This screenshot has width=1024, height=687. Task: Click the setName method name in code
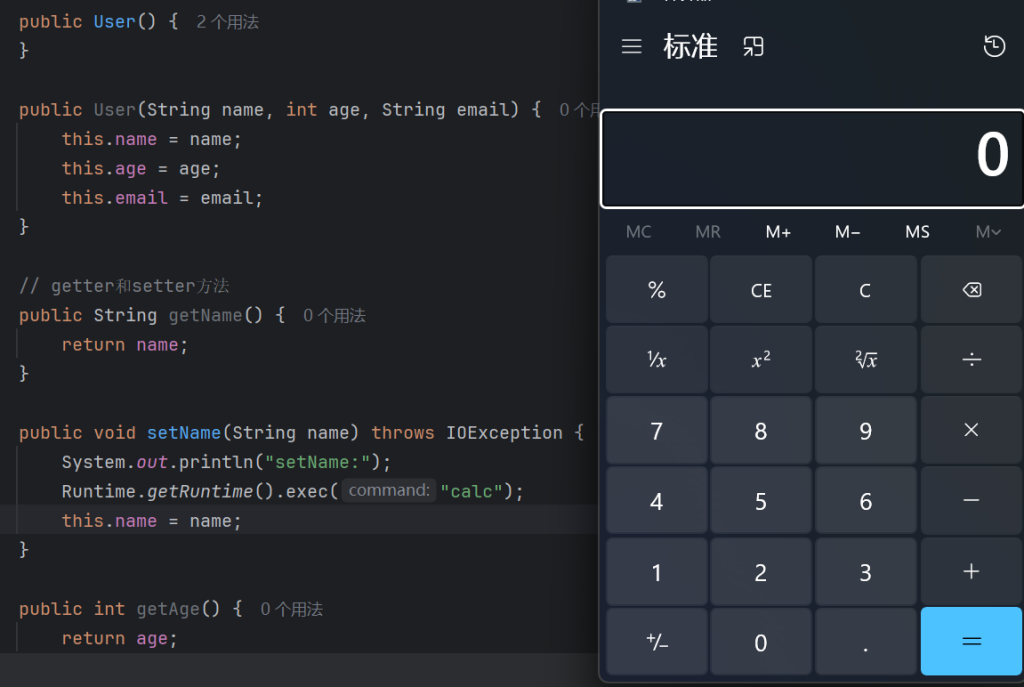pyautogui.click(x=183, y=433)
